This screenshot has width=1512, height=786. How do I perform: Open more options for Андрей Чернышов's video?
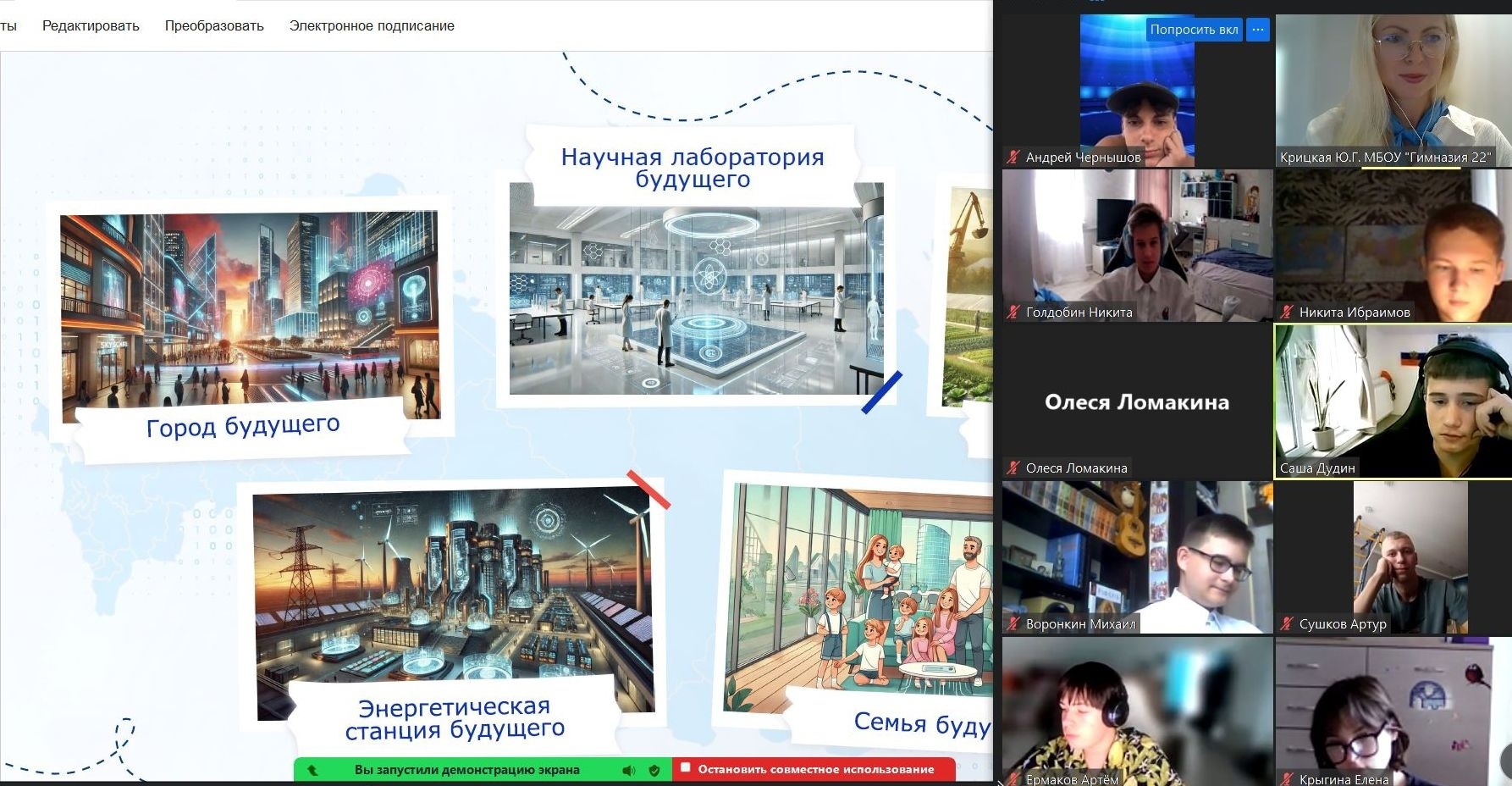1258,30
